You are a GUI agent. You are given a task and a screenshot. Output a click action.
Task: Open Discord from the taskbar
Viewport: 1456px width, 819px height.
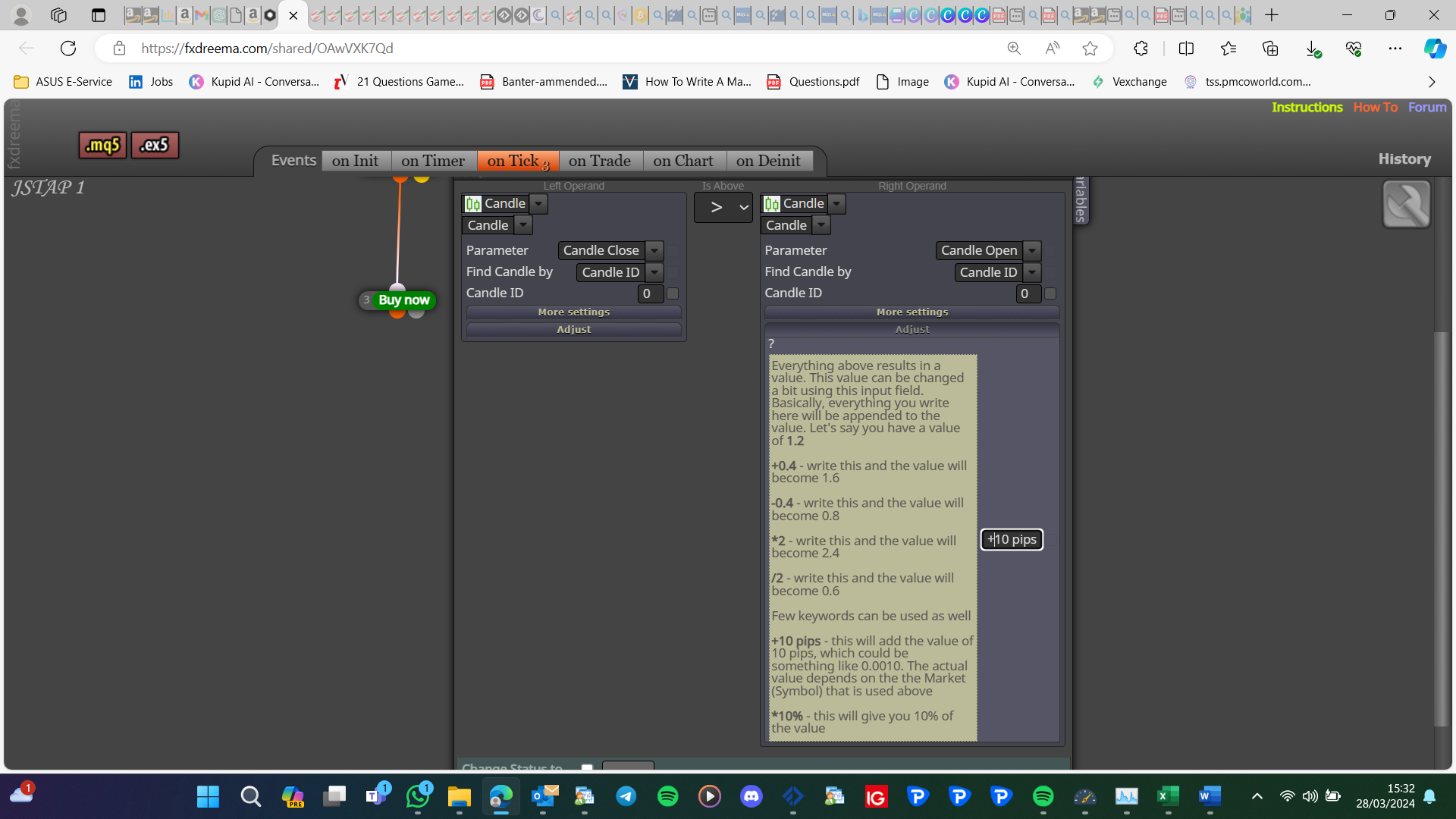(752, 795)
